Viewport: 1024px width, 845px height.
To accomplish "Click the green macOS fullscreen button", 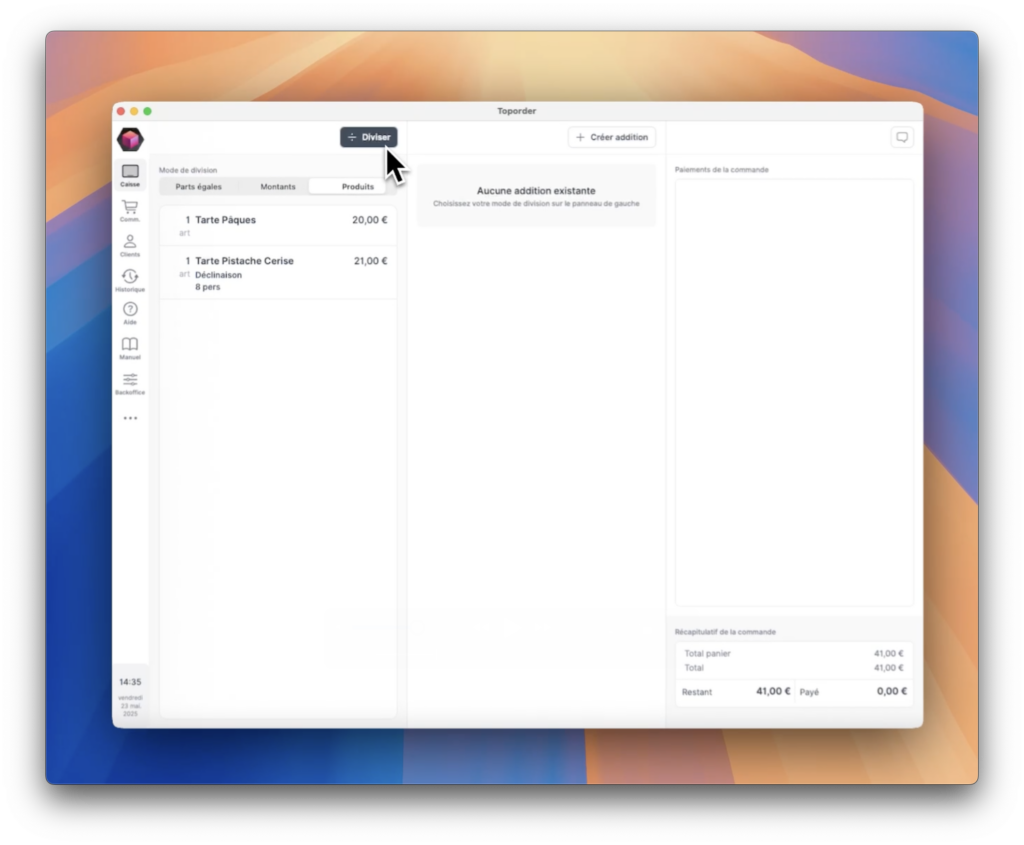I will click(x=148, y=111).
